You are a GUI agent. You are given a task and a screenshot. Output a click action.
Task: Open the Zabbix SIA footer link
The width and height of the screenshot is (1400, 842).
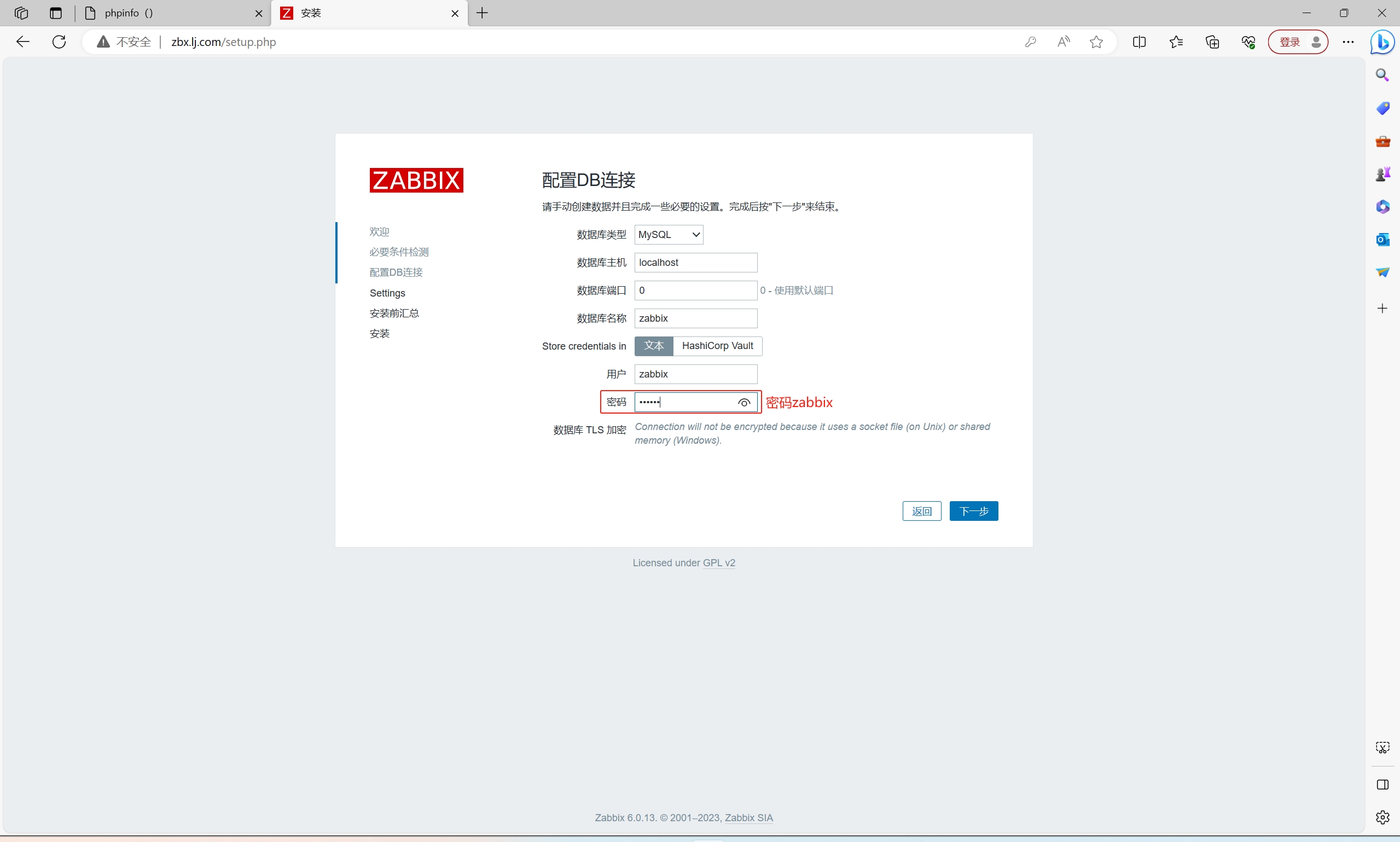tap(748, 817)
